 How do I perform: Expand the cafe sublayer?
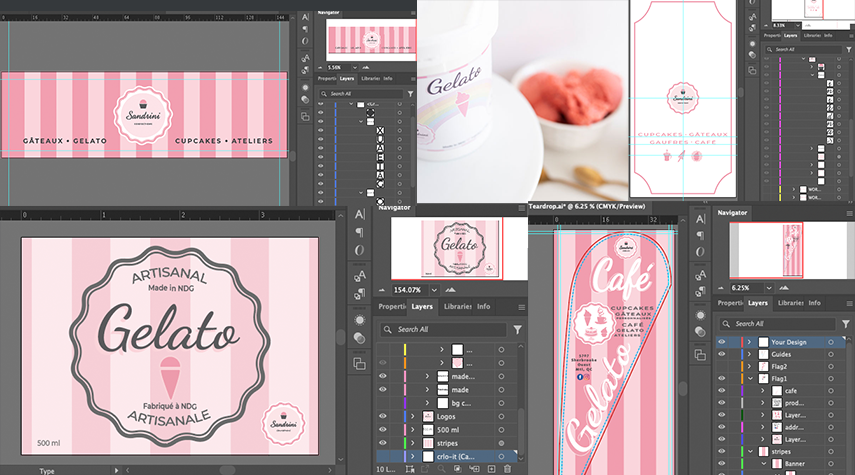tap(763, 390)
